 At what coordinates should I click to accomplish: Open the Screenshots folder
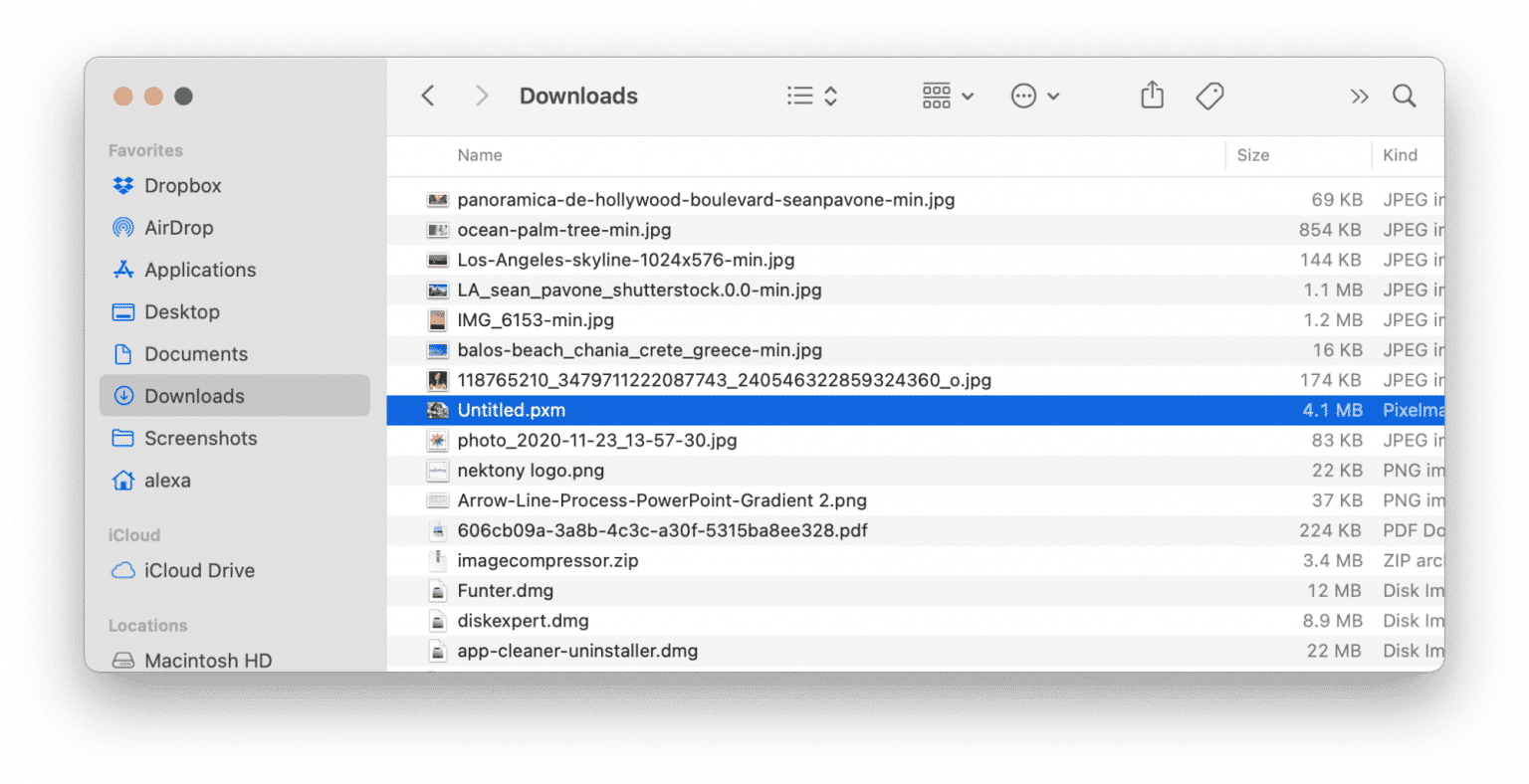point(201,438)
